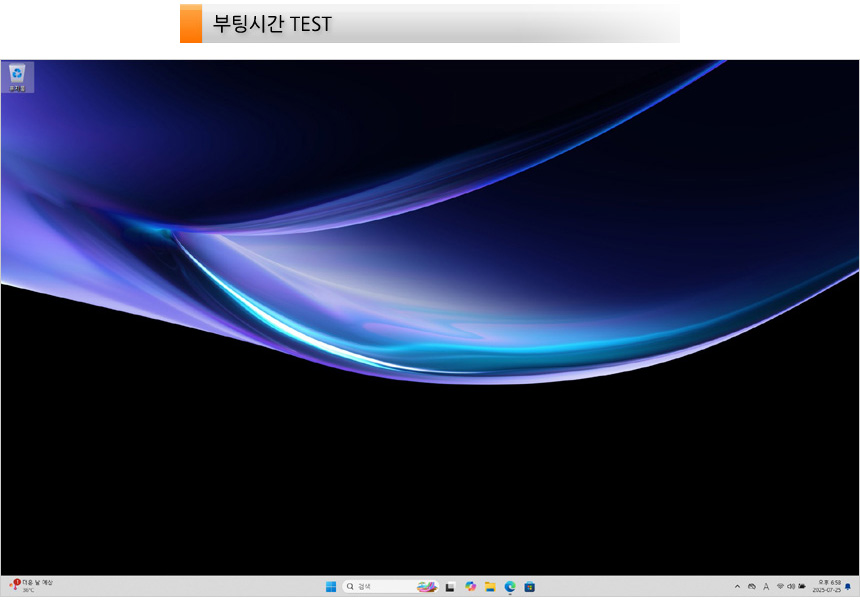Open Wi-Fi network quick settings

780,587
